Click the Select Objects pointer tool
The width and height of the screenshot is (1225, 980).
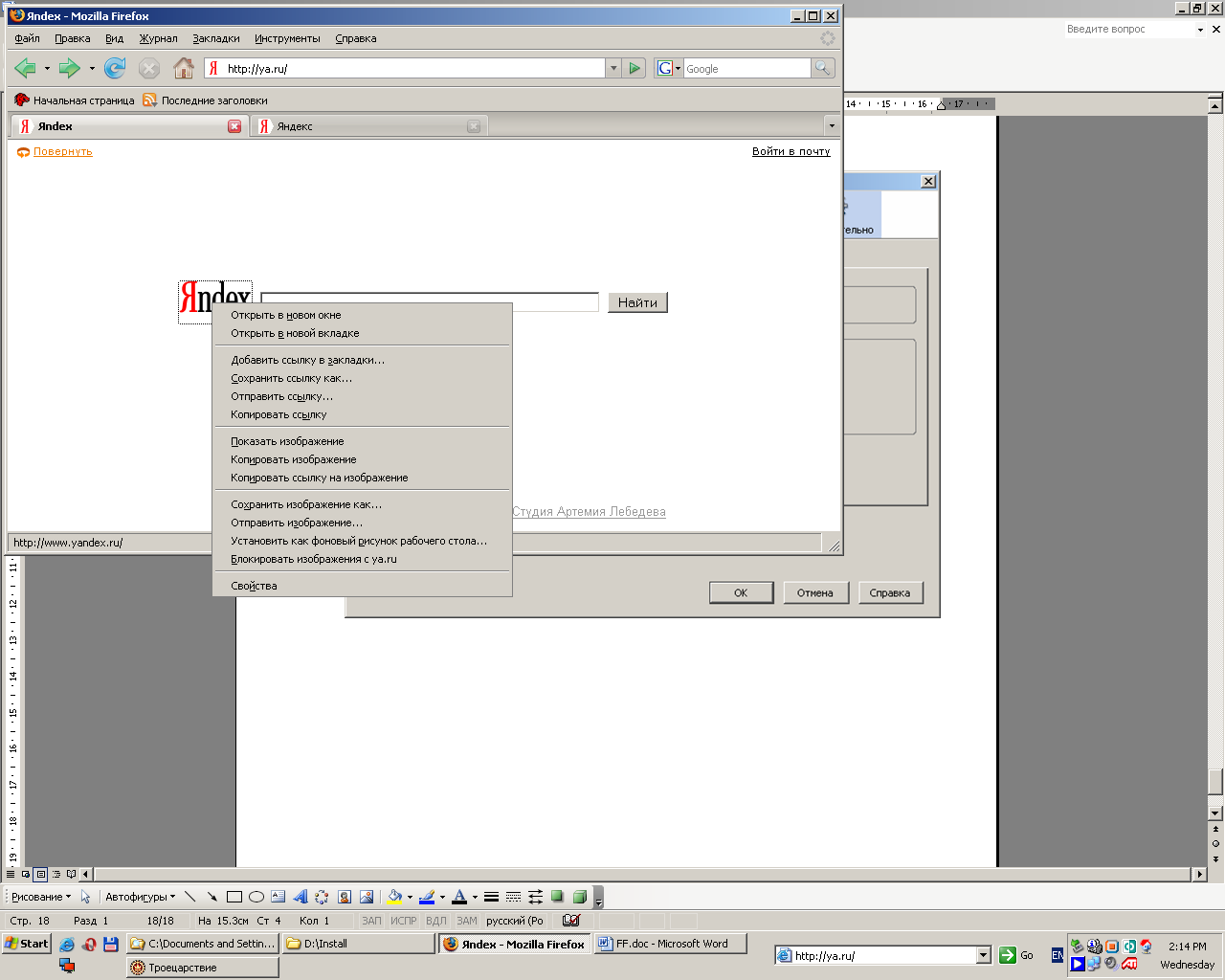coord(85,897)
